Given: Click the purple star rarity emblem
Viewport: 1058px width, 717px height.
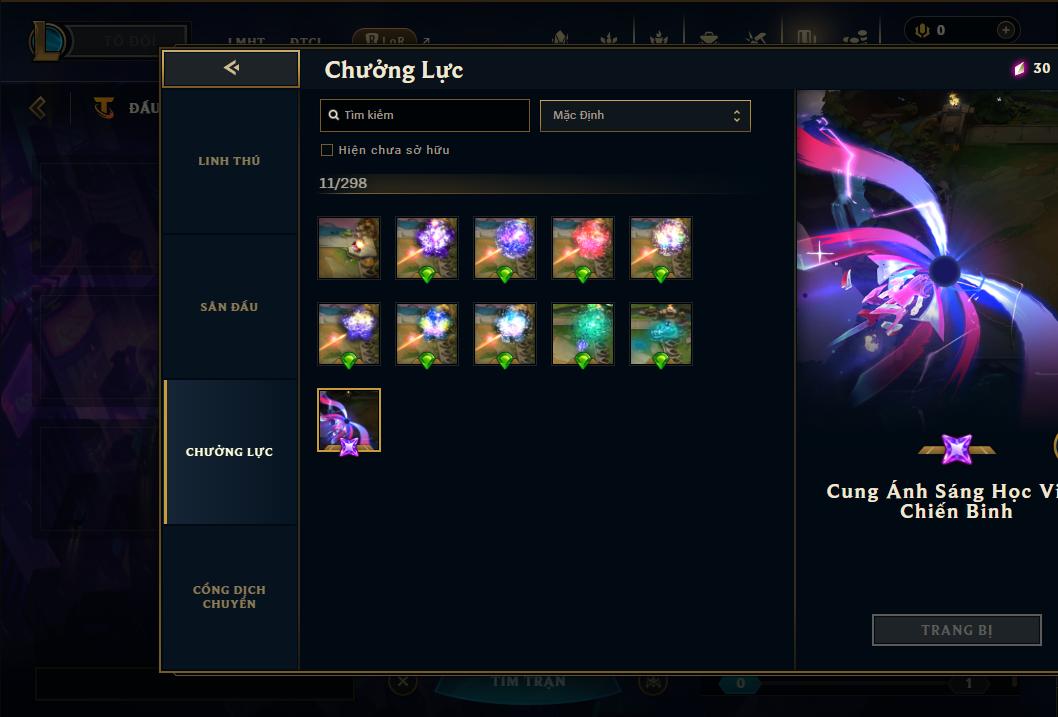Looking at the screenshot, I should pyautogui.click(x=957, y=449).
